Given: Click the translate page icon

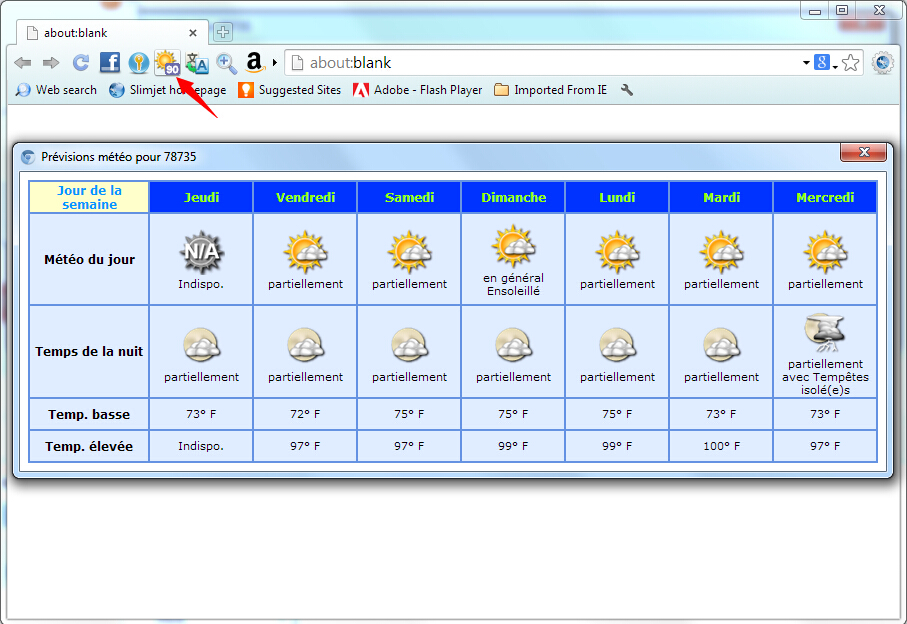Looking at the screenshot, I should coord(197,63).
